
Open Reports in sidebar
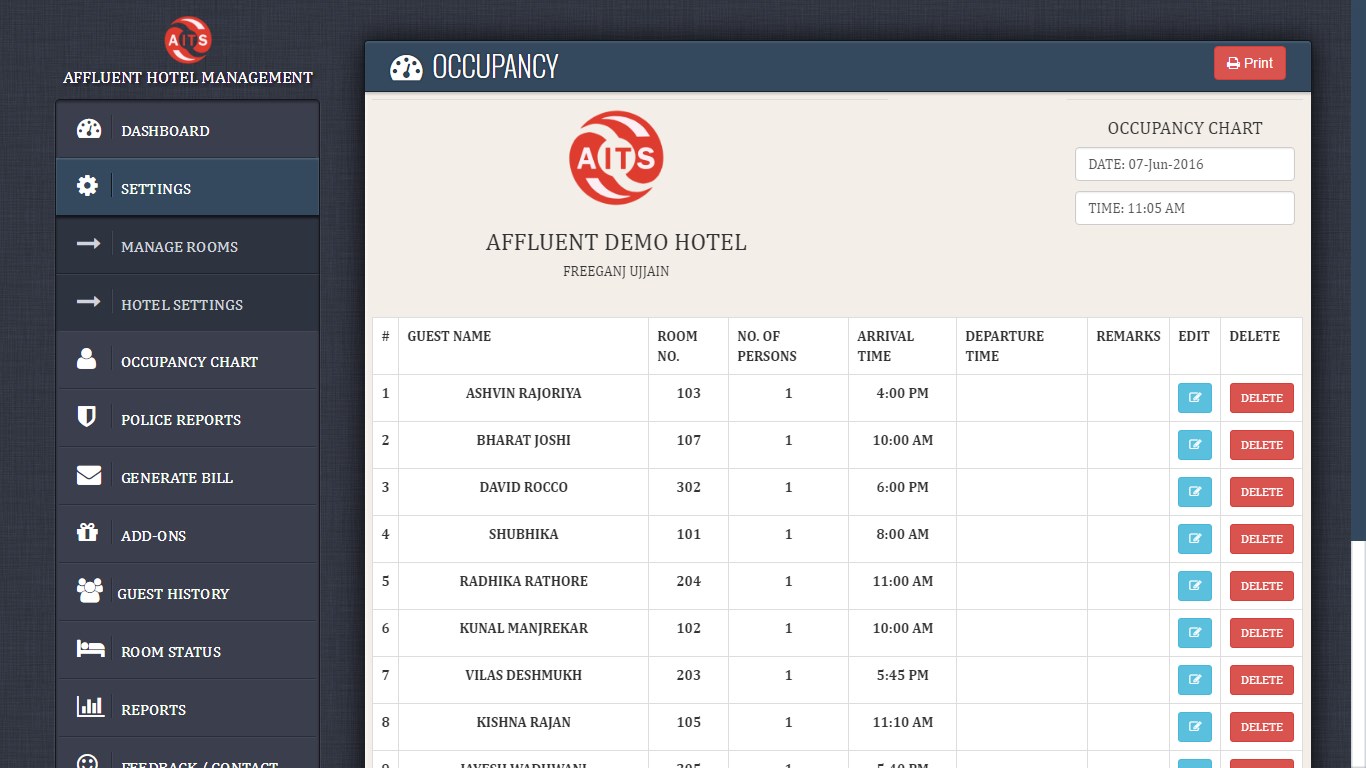(x=188, y=709)
